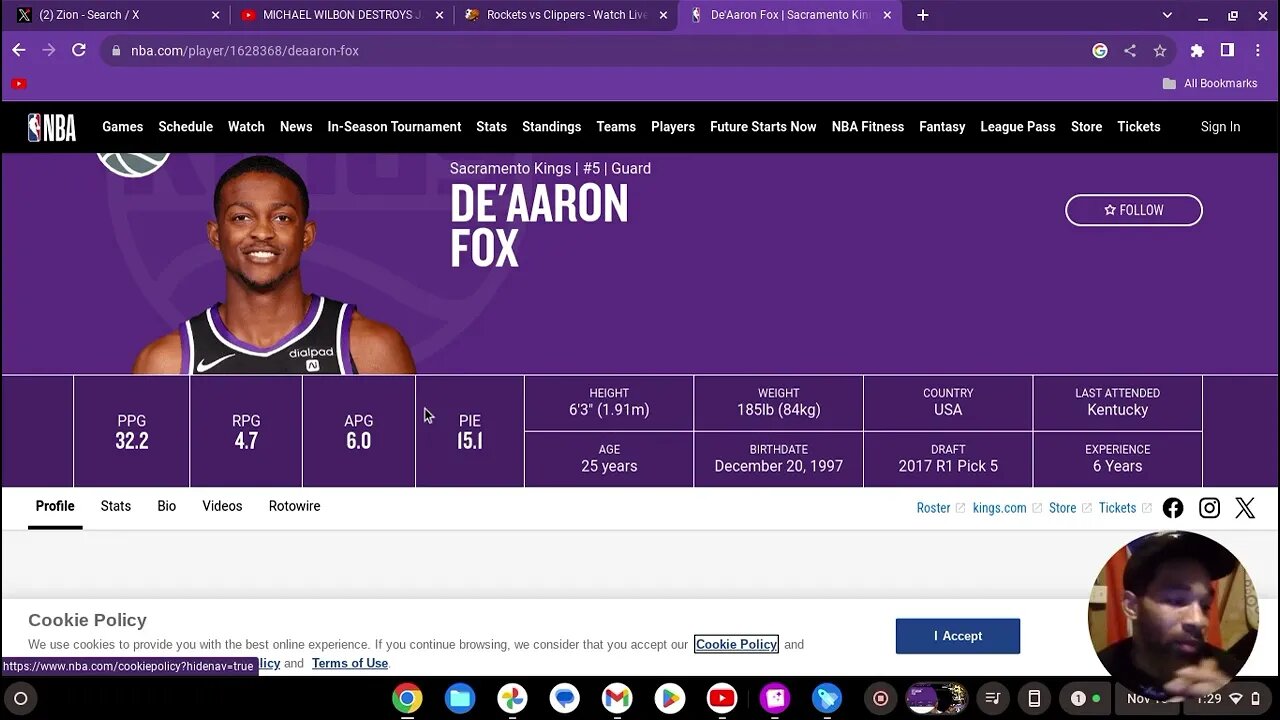Open League Pass link

[x=1018, y=127]
